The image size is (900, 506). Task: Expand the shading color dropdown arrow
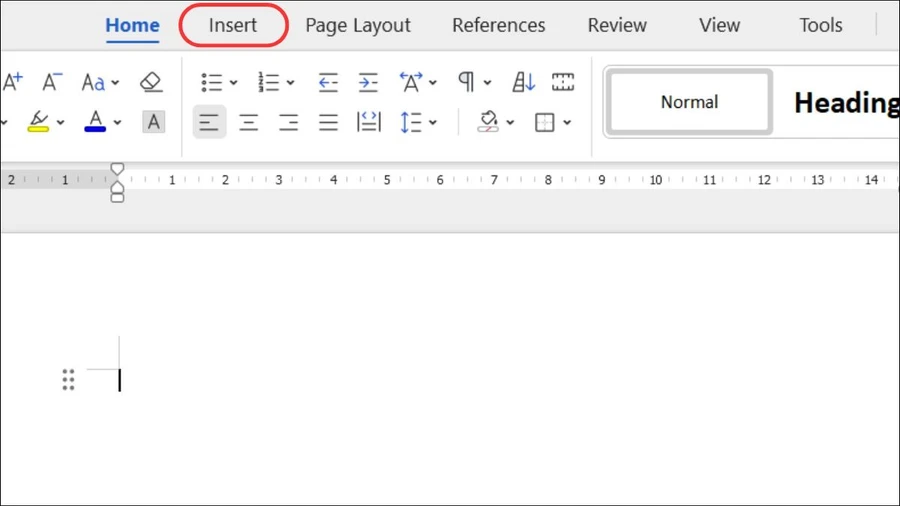coord(510,123)
